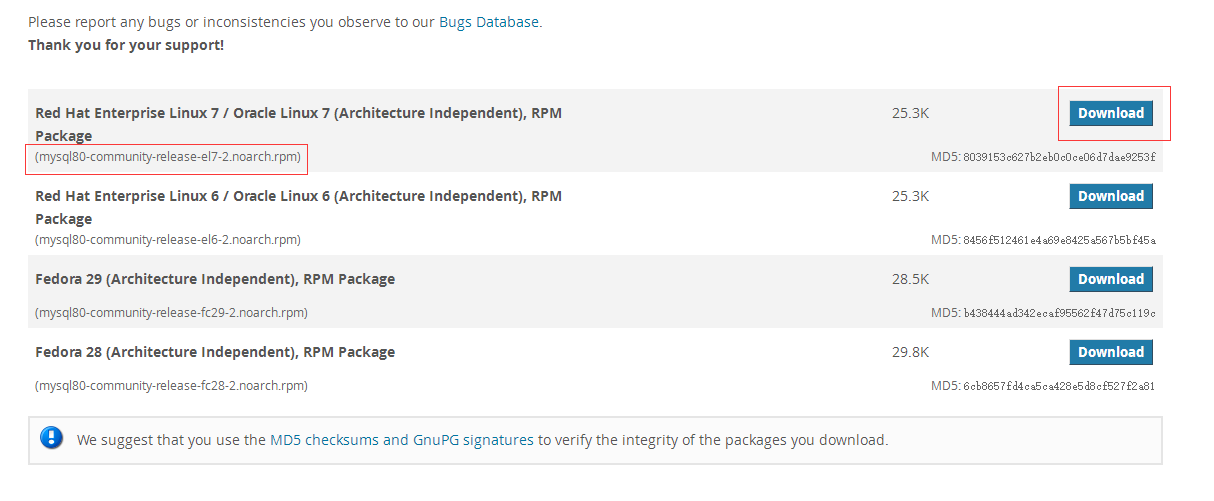Select the MD5 hash starting with 8039153c
1214x501 pixels.
(x=1060, y=157)
